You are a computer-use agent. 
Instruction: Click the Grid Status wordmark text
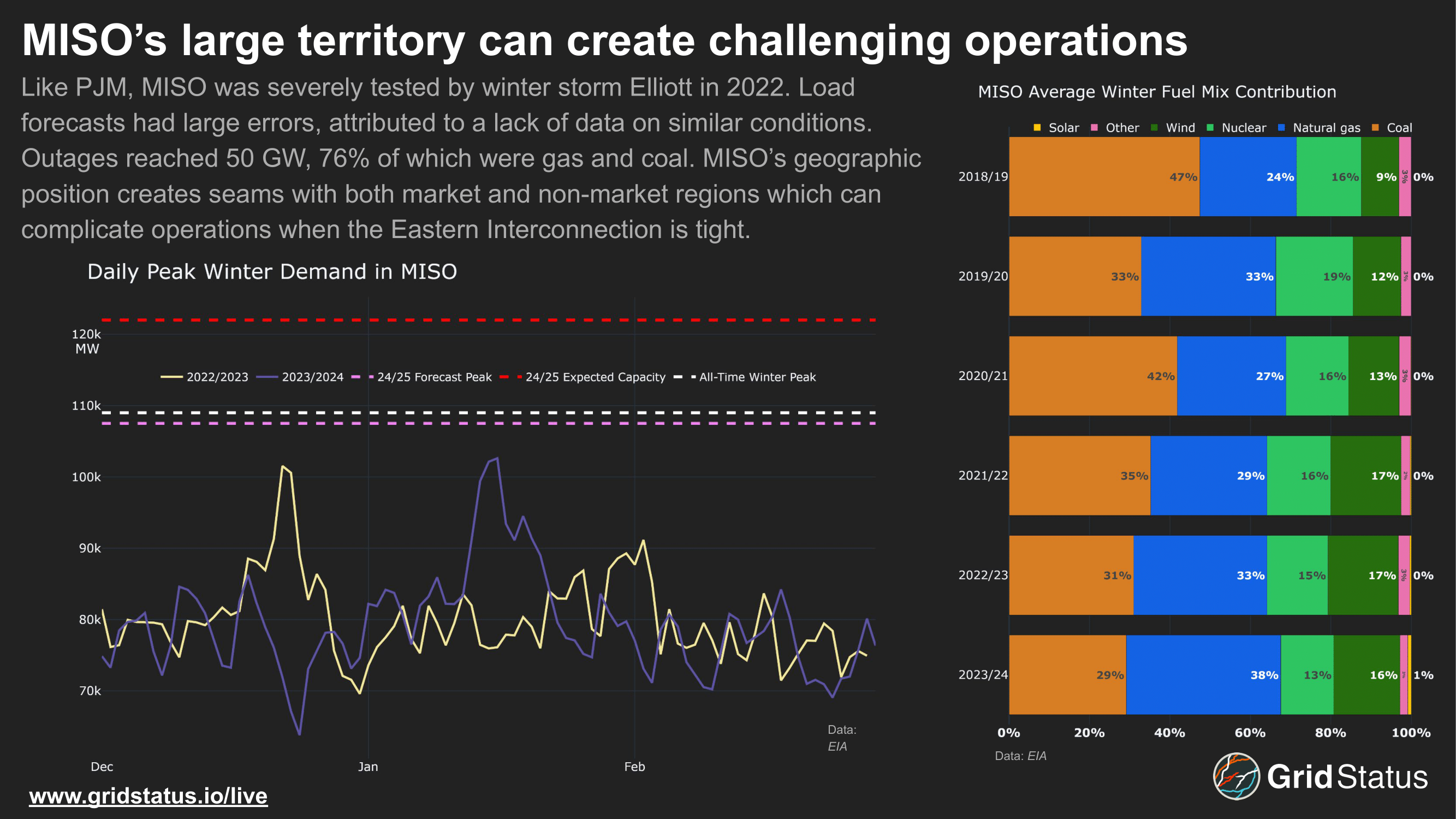click(x=1346, y=777)
